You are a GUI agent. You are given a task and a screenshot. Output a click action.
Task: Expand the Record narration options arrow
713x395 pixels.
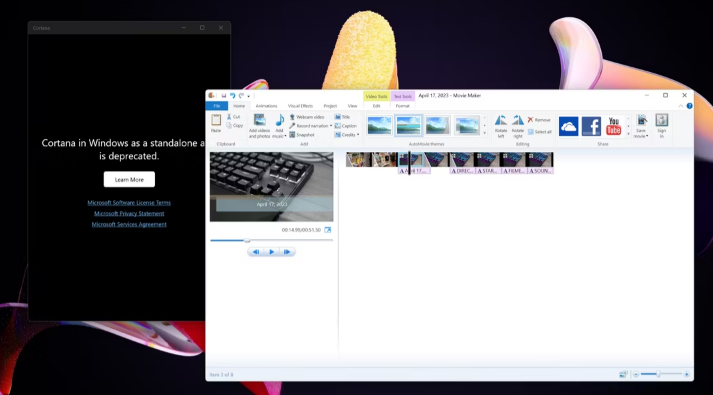(x=331, y=126)
